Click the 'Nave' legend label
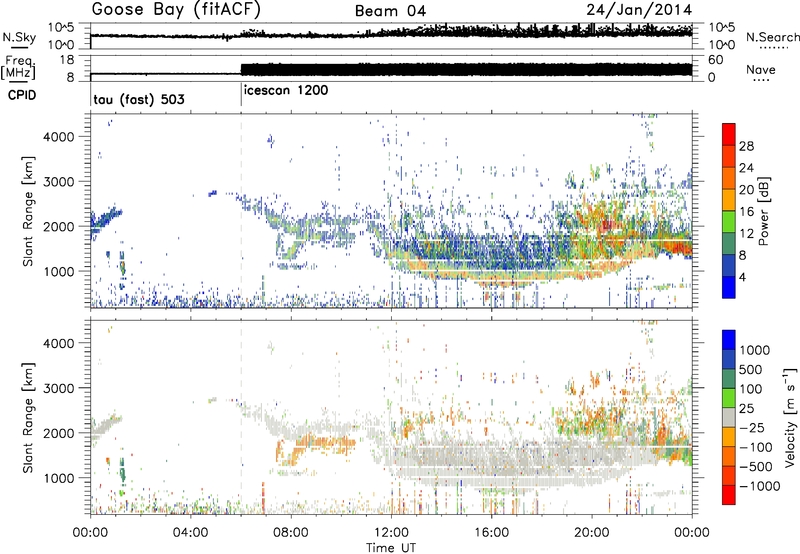Screen dimensions: 800x554 [761, 69]
